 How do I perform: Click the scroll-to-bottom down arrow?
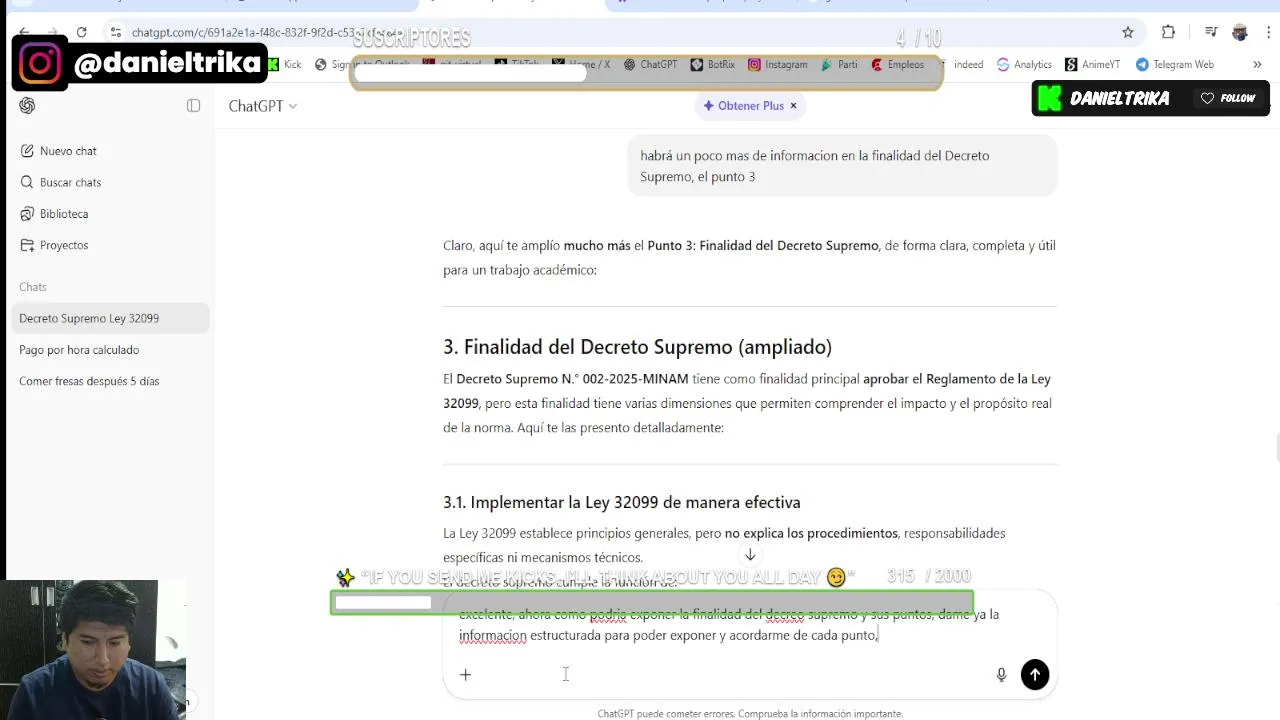point(750,555)
